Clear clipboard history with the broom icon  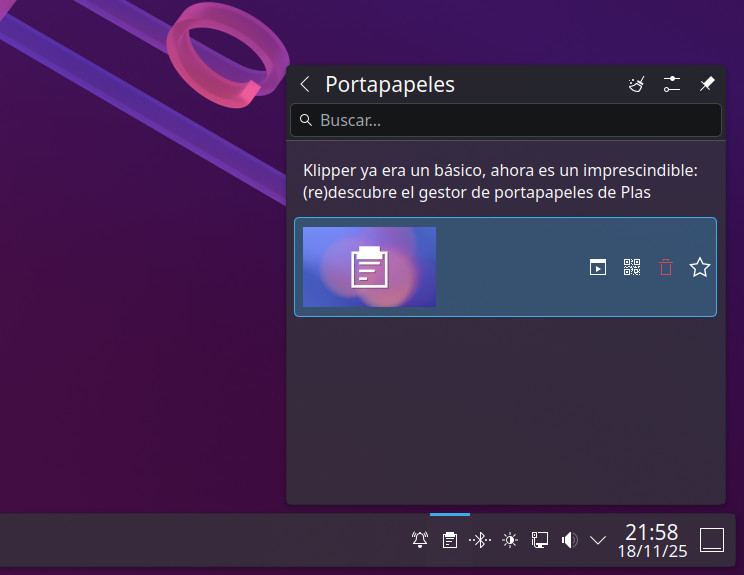[x=636, y=85]
